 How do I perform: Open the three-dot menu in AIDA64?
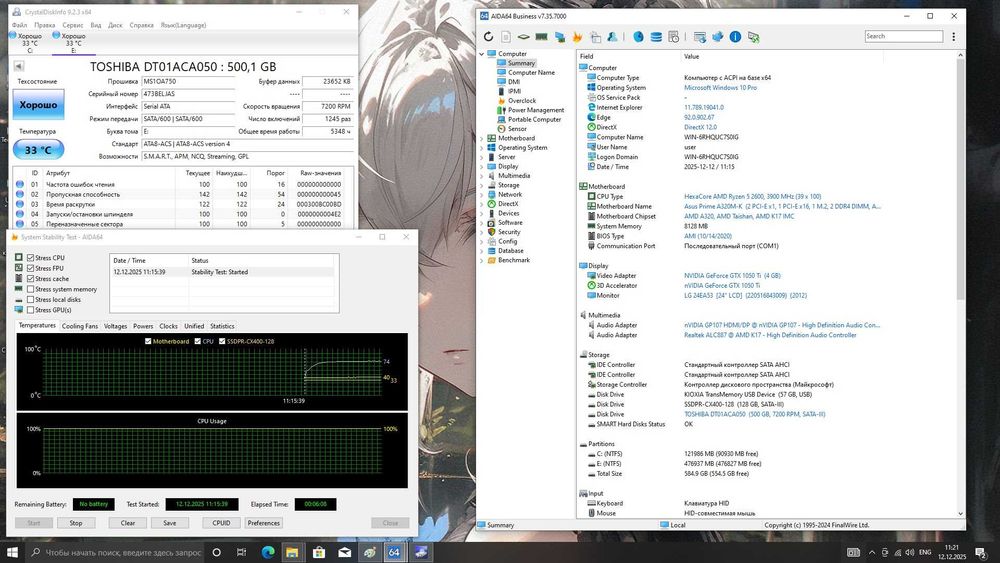coord(953,37)
